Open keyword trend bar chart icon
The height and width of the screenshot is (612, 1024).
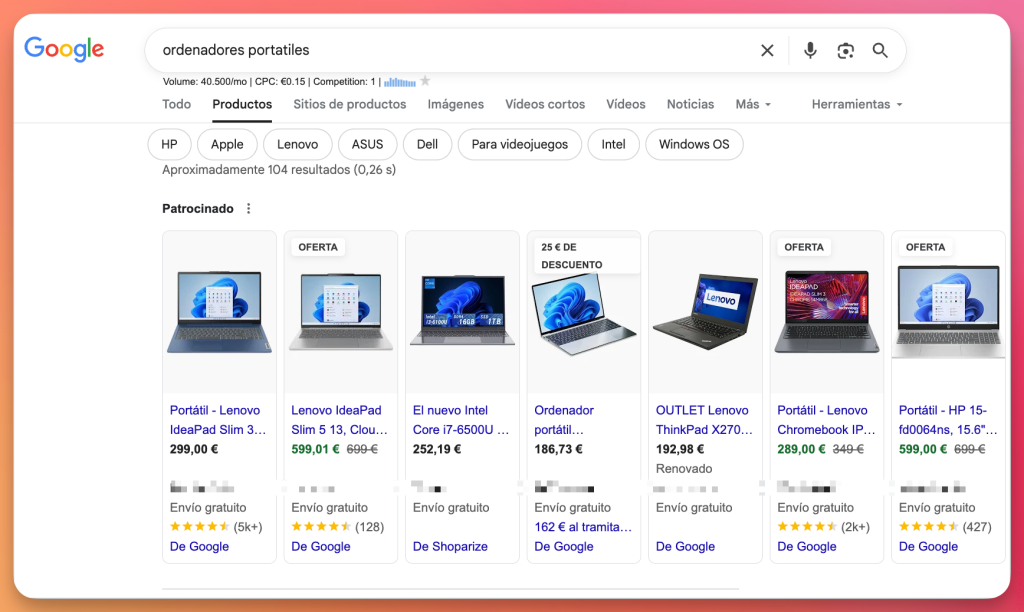(400, 82)
